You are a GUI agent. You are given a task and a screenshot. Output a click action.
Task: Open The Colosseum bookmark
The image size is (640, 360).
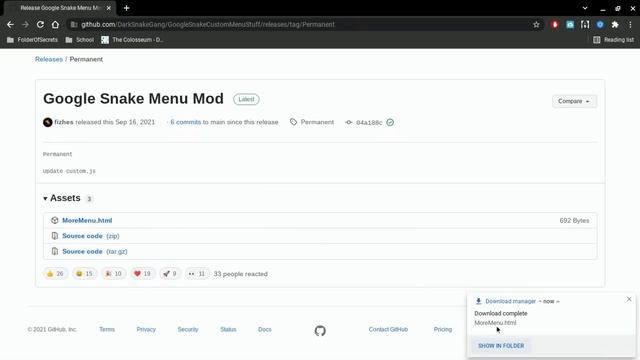(132, 40)
